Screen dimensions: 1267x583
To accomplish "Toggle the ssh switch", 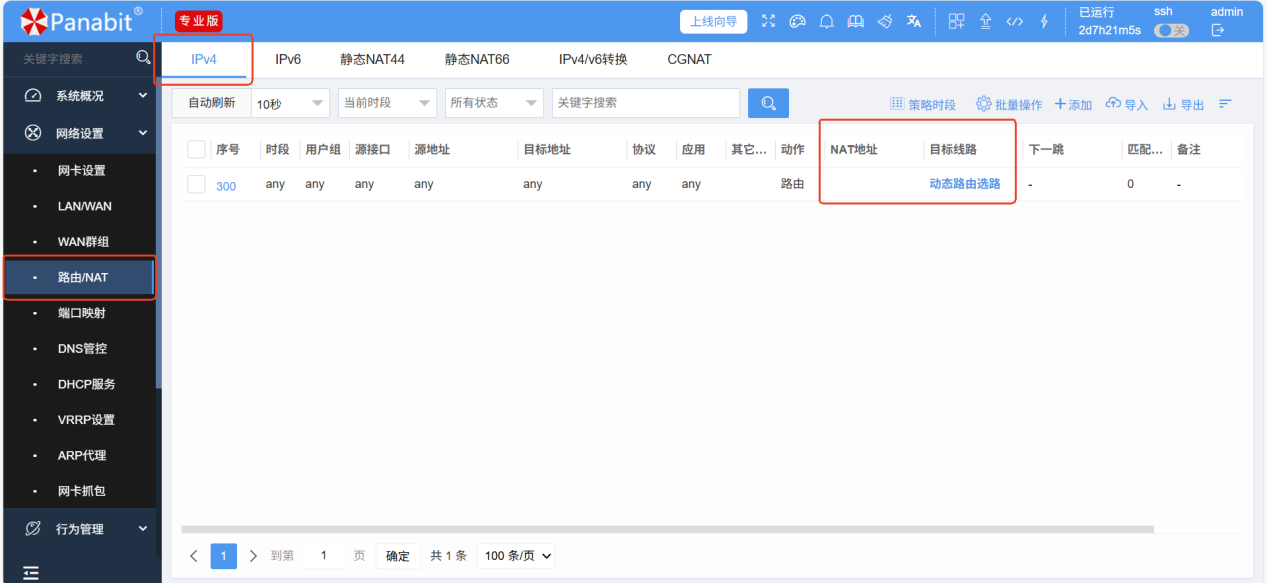I will click(1170, 31).
